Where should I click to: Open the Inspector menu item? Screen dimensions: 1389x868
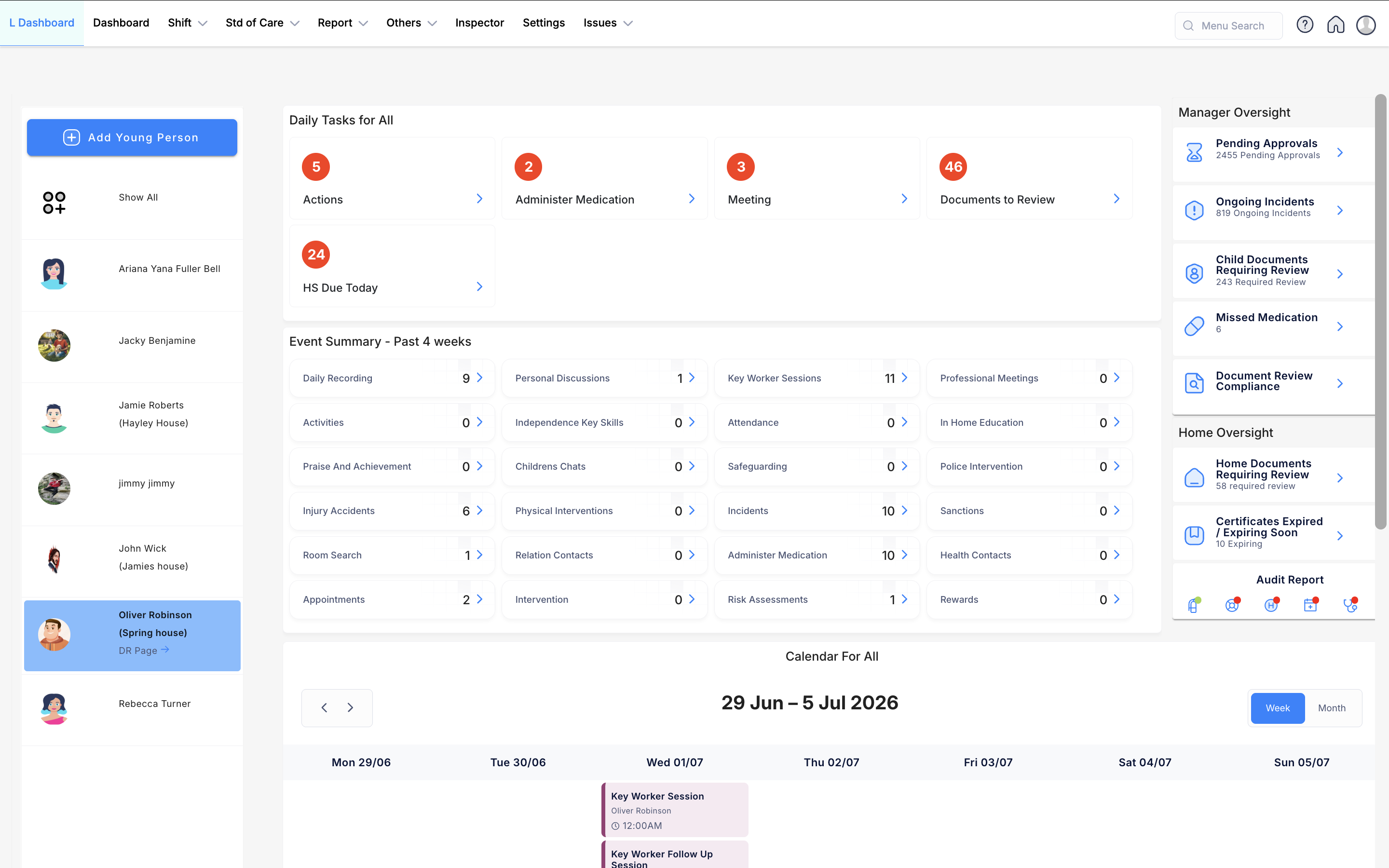click(479, 23)
